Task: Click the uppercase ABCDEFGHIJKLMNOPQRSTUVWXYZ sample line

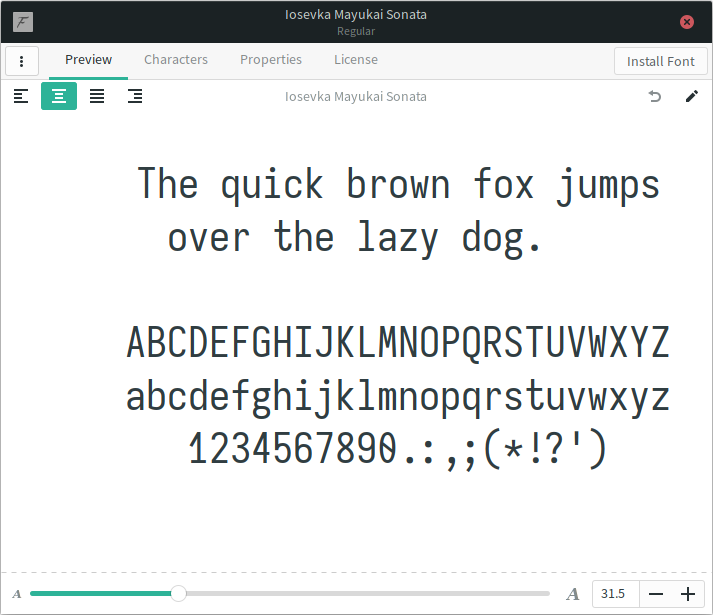Action: tap(398, 342)
